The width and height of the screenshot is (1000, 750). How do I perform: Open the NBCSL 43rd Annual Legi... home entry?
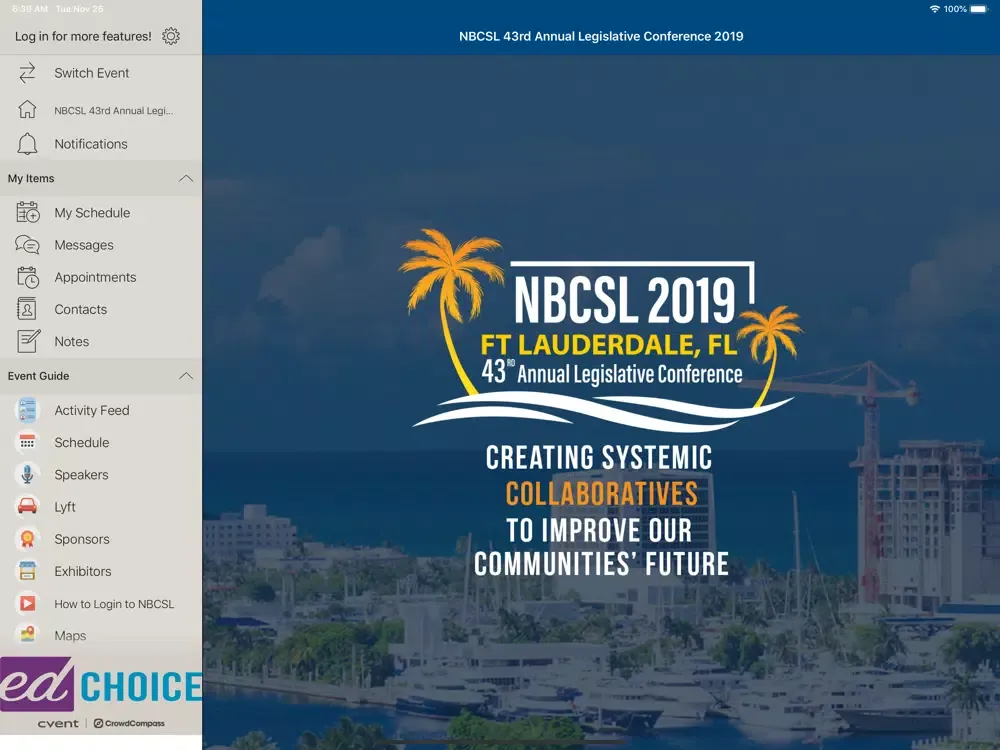click(101, 110)
